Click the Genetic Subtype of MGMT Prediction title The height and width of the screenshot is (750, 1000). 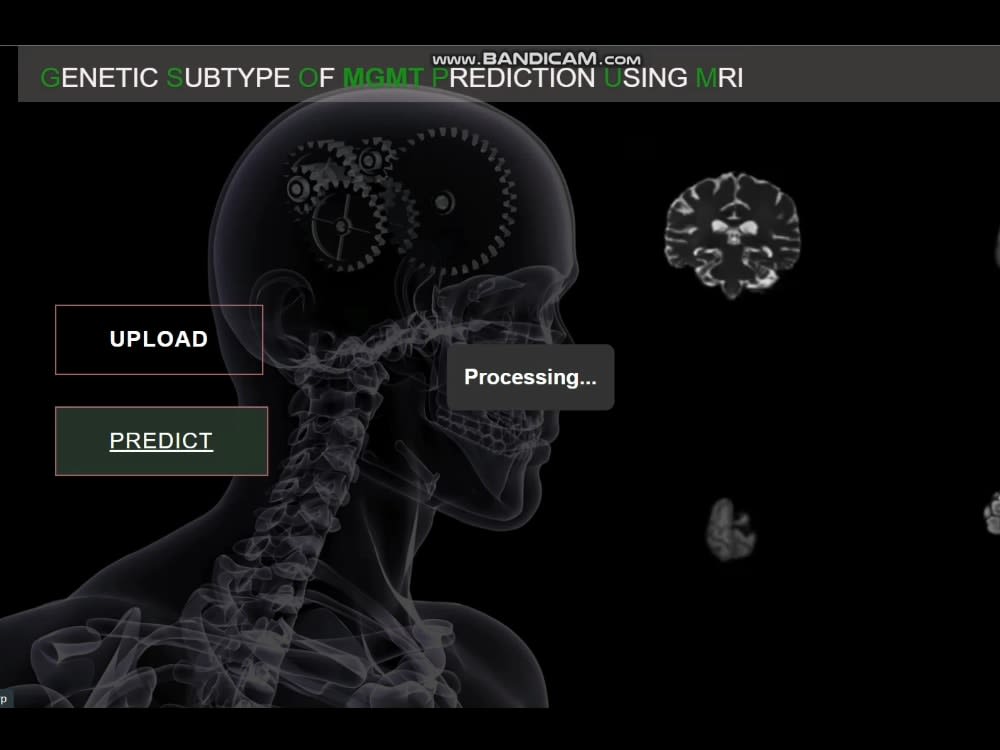coord(392,78)
